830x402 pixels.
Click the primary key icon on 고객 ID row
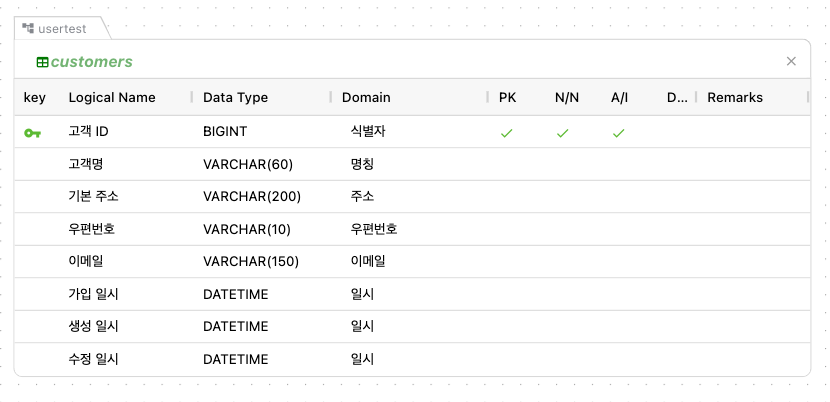(32, 133)
